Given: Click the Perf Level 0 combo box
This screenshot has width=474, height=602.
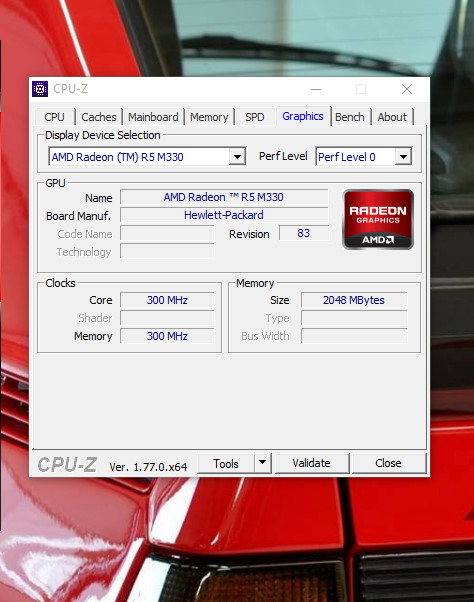Looking at the screenshot, I should point(363,157).
